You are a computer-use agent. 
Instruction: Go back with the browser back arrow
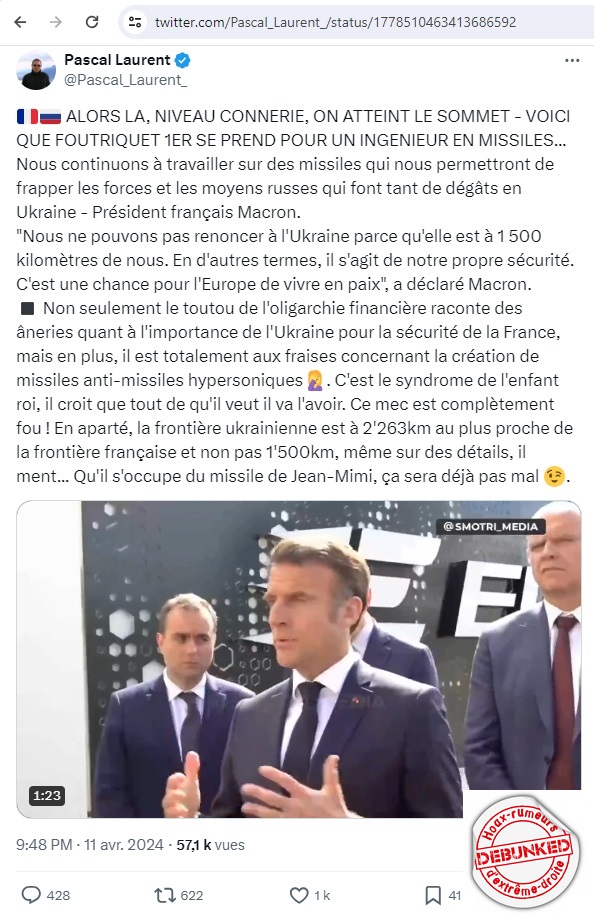tap(20, 22)
